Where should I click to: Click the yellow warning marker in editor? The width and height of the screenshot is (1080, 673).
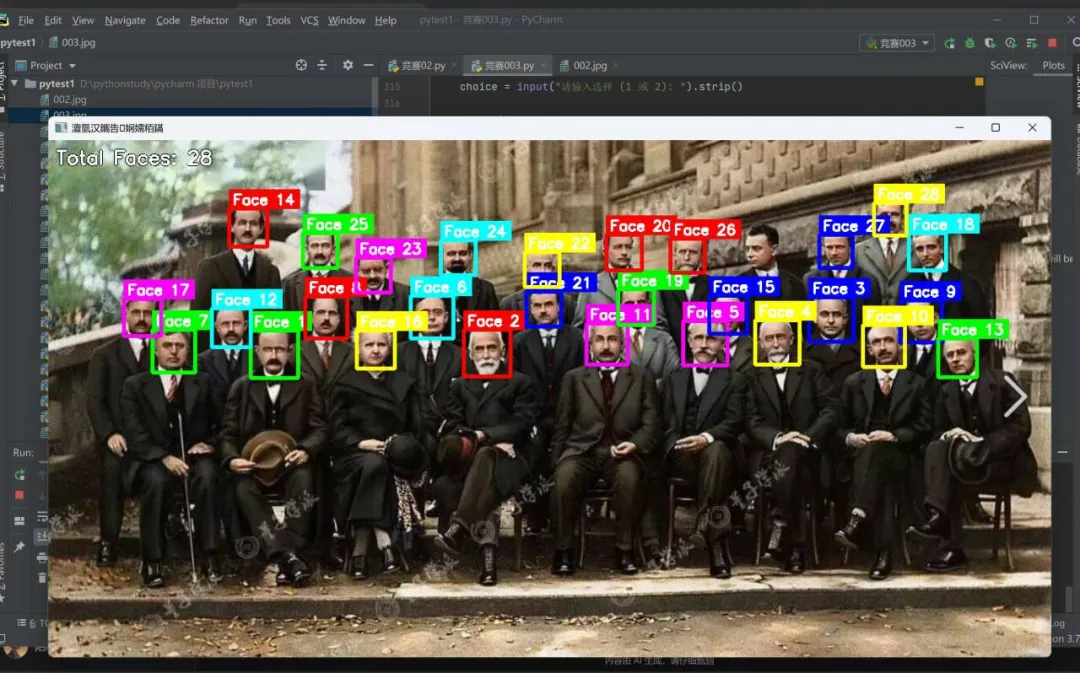979,82
